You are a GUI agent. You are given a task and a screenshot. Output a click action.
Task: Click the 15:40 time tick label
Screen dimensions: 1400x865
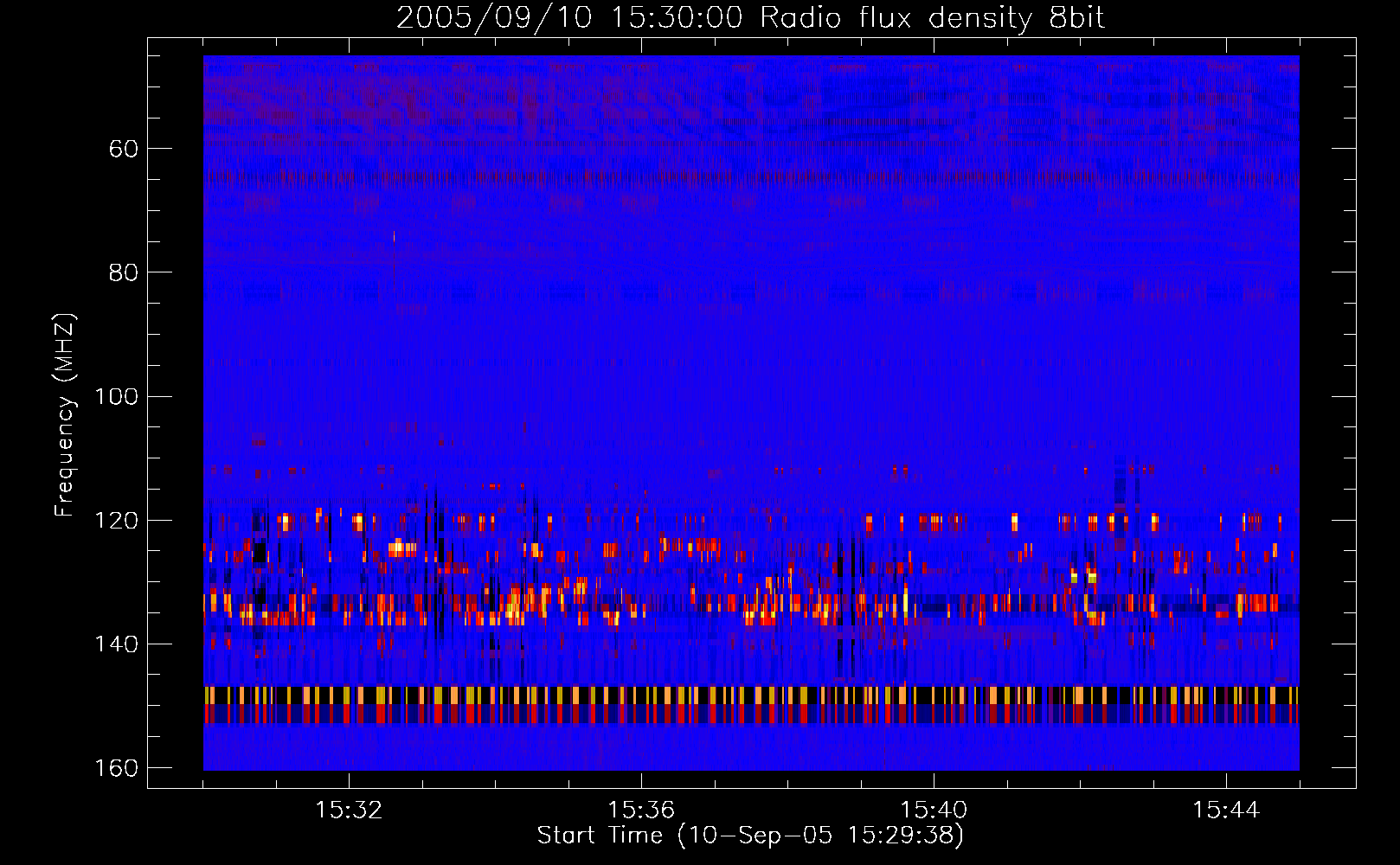coord(934,811)
